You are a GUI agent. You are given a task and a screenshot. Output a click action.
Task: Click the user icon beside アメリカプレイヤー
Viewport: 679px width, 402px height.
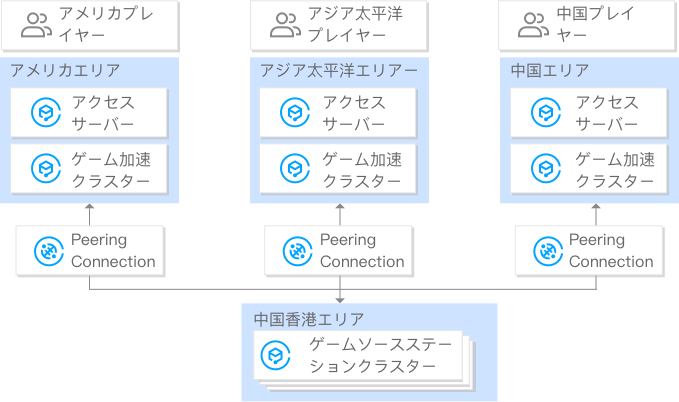tap(37, 25)
